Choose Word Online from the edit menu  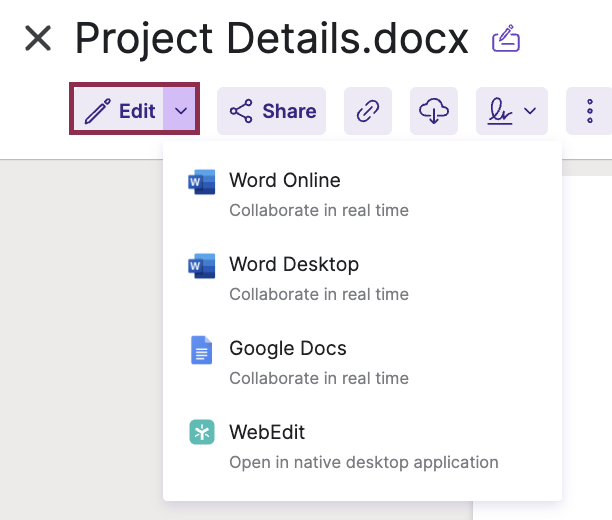(362, 194)
